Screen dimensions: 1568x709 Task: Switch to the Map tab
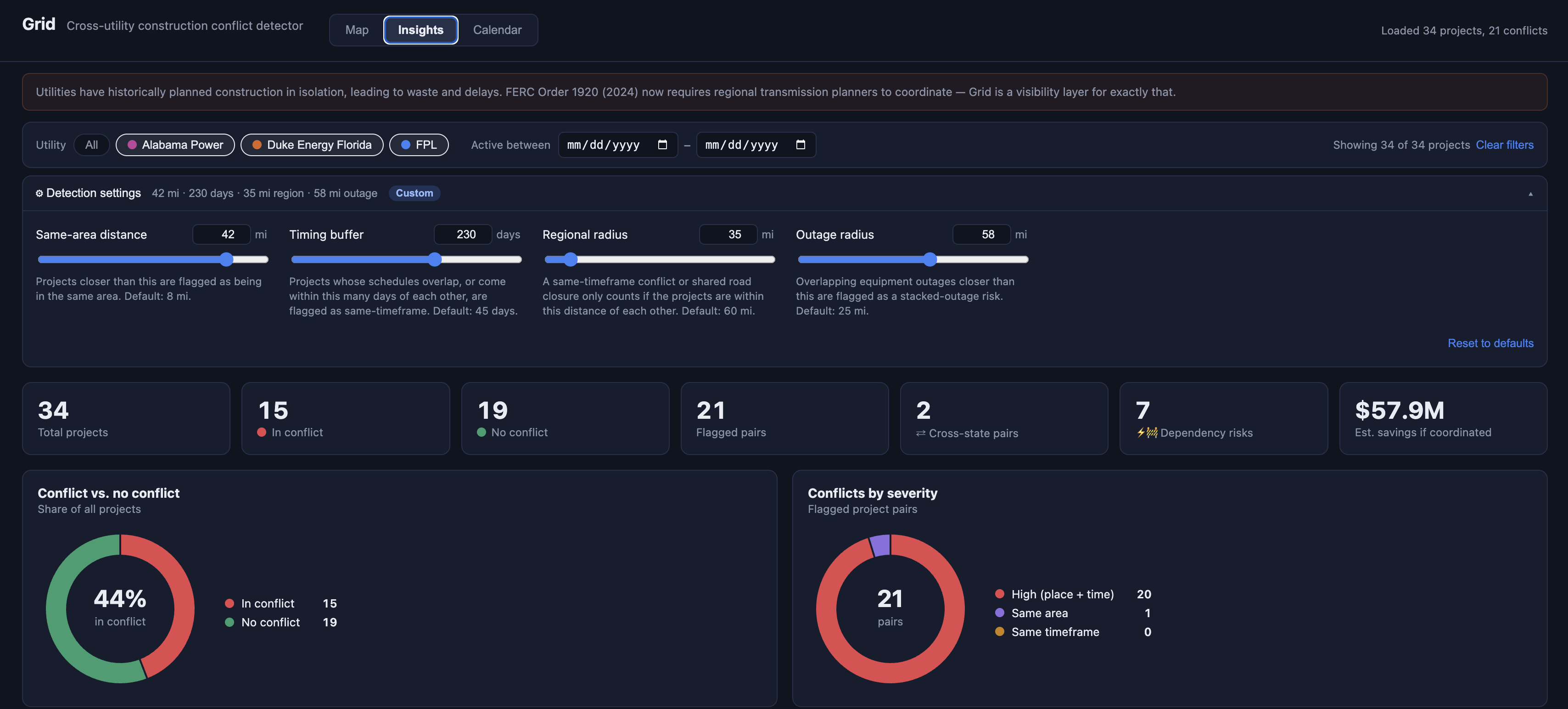(x=357, y=30)
